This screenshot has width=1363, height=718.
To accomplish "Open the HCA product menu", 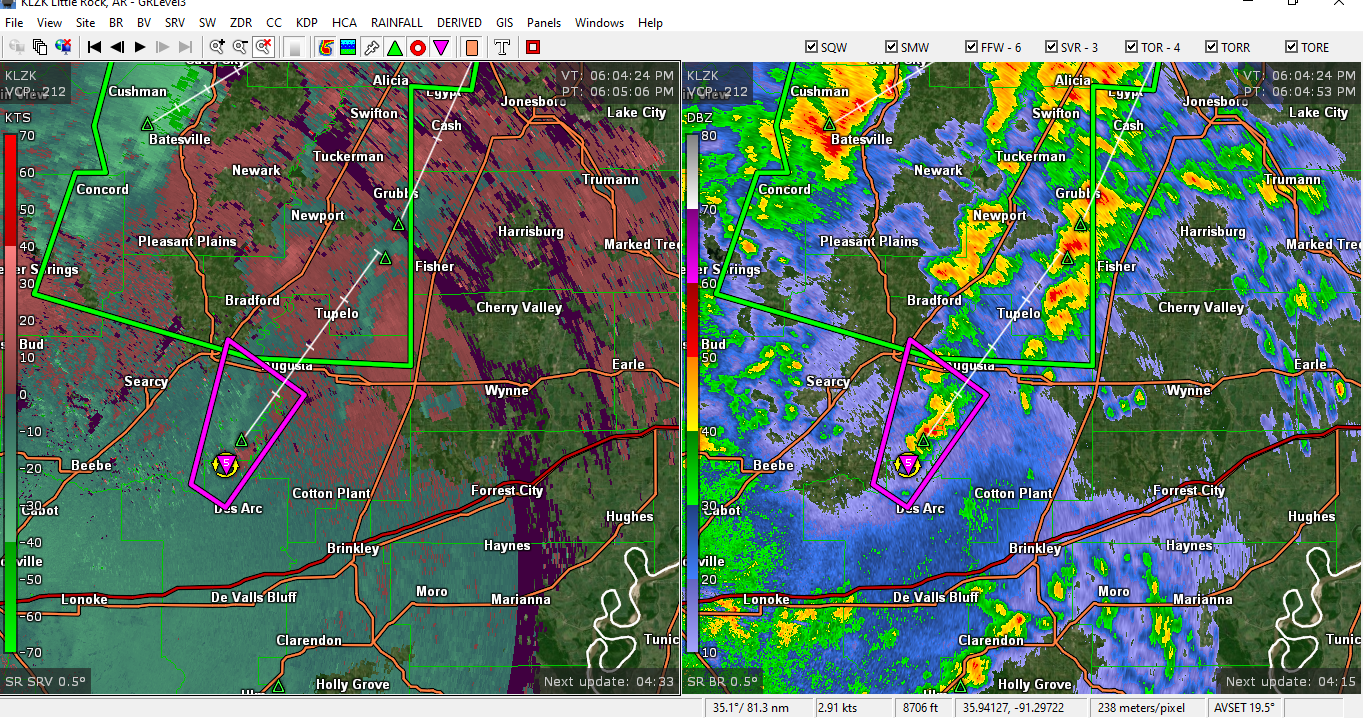I will (344, 23).
